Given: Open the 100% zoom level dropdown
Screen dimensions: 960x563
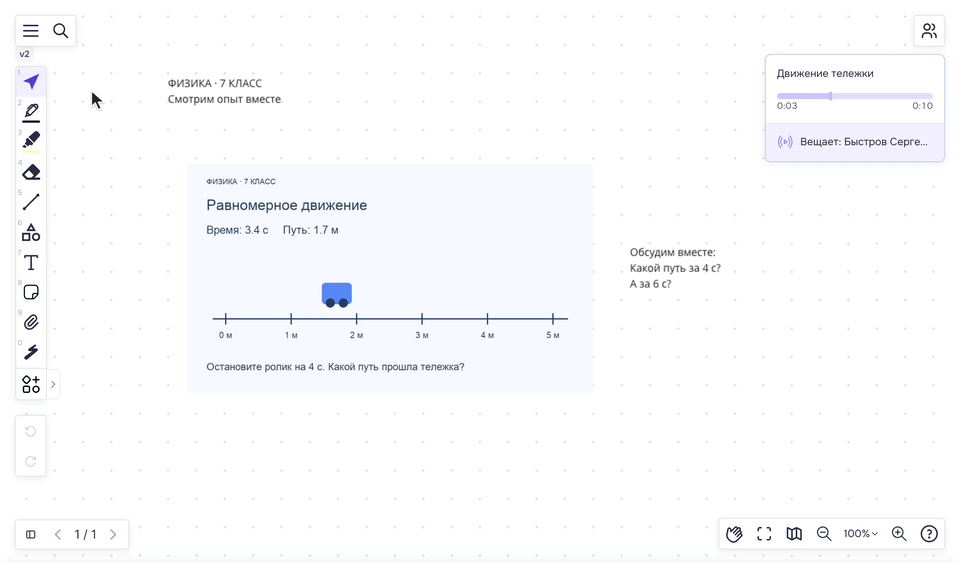Looking at the screenshot, I should 860,534.
